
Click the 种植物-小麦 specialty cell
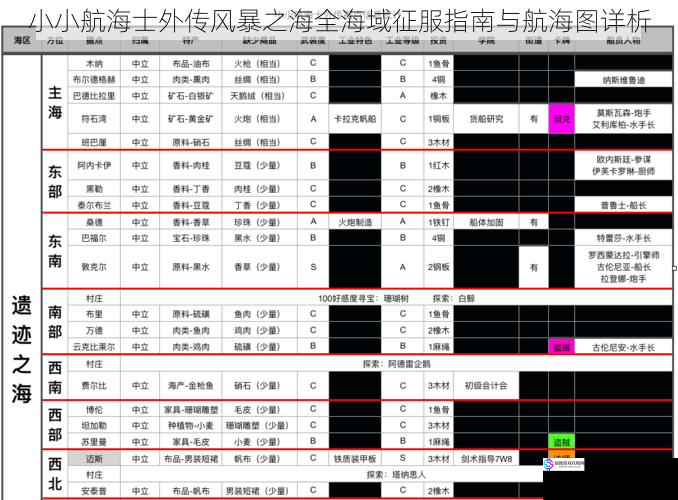click(191, 426)
